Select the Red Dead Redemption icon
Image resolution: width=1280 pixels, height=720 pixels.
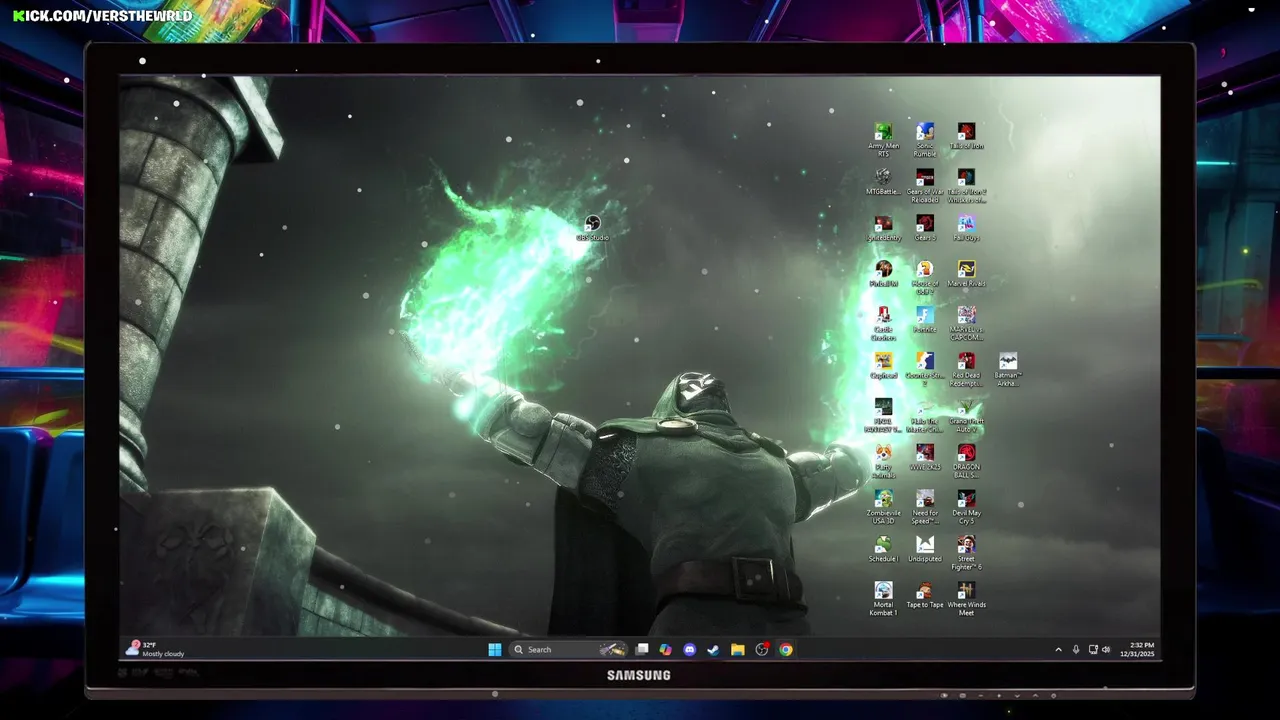click(x=966, y=369)
